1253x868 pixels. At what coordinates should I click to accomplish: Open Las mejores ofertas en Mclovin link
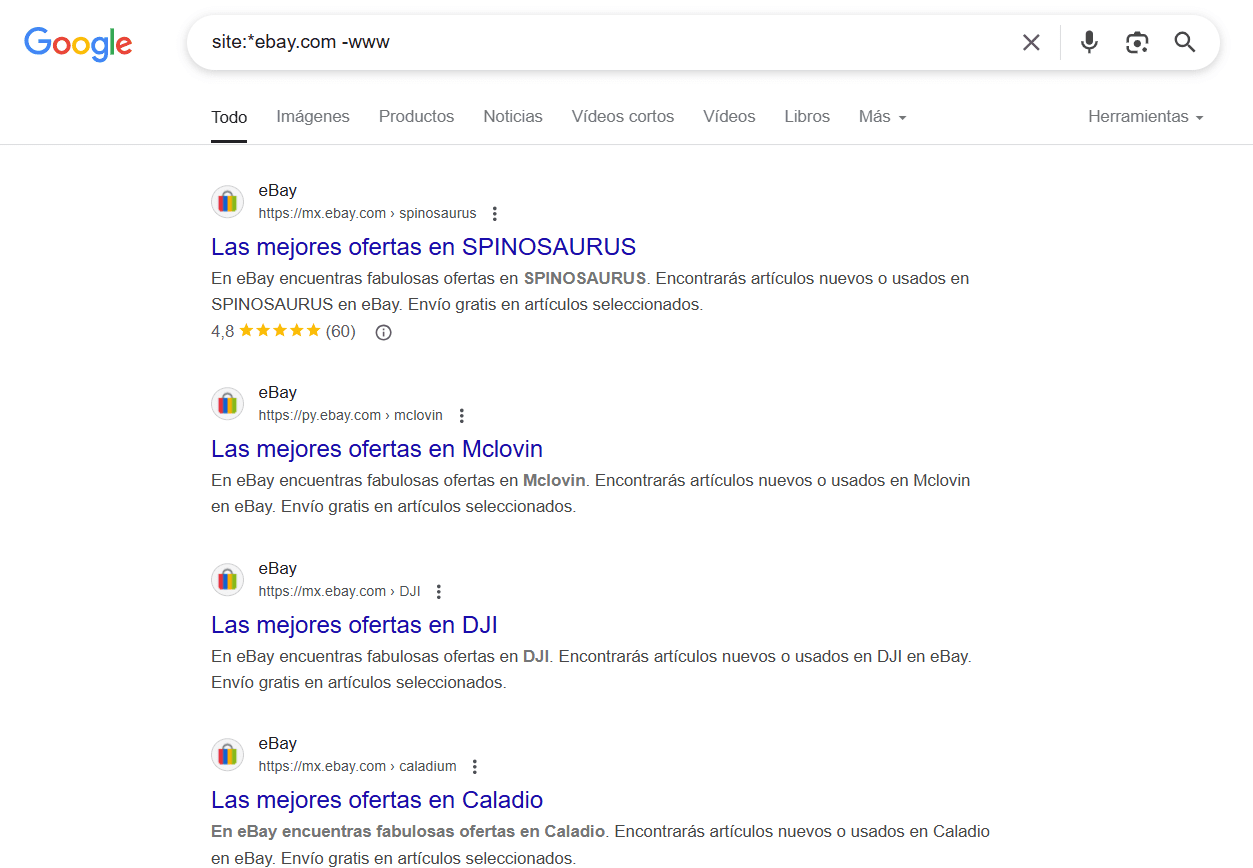[377, 449]
